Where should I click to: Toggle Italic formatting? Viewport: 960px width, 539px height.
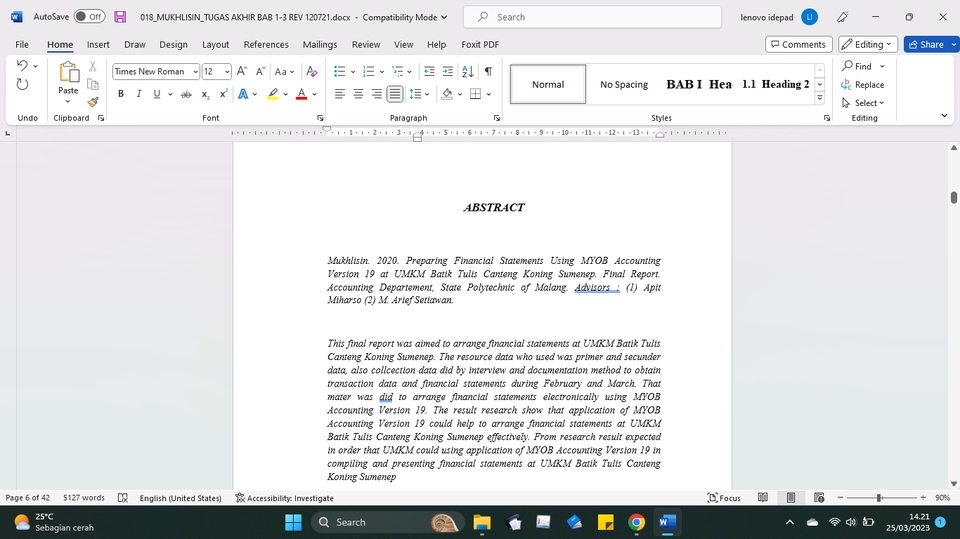(x=138, y=94)
